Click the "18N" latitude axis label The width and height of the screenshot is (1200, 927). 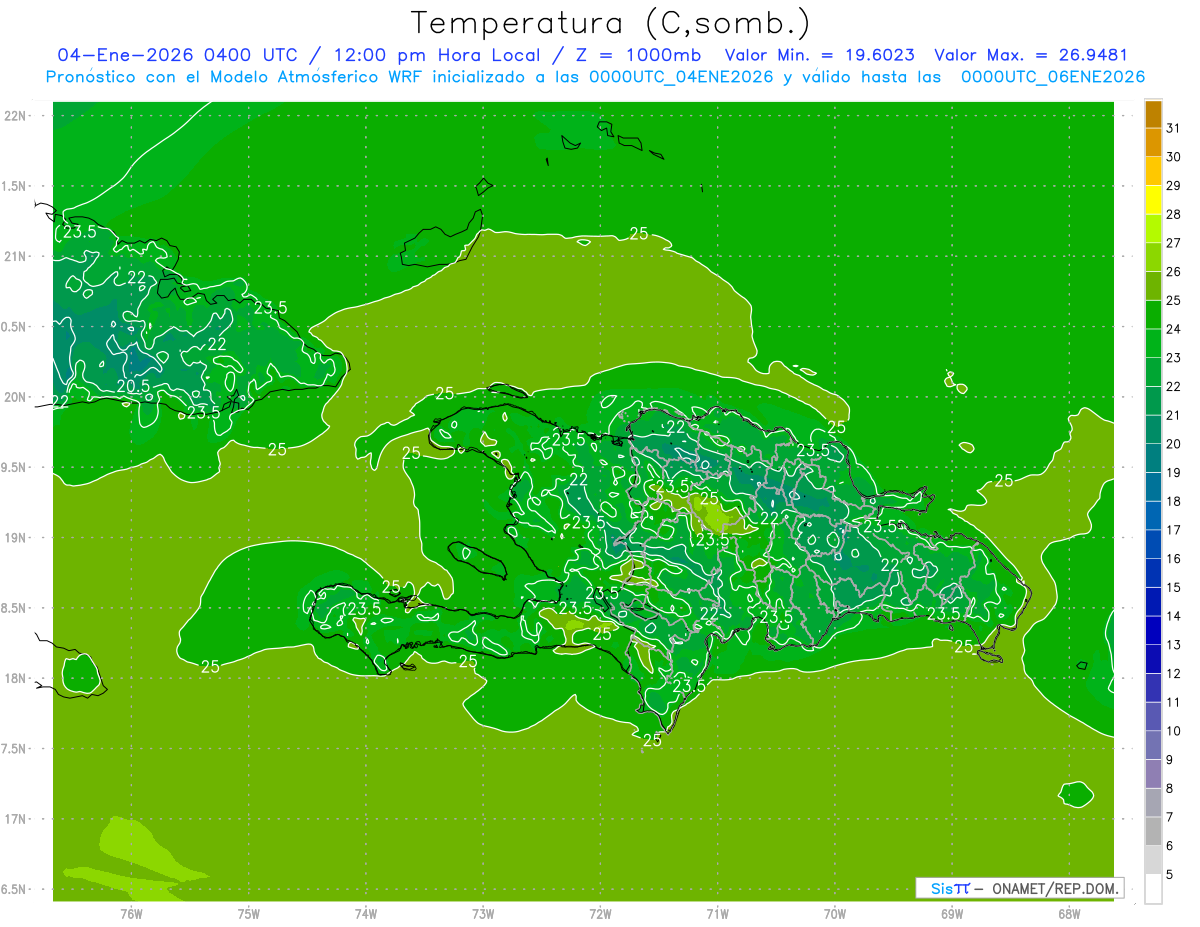click(16, 678)
